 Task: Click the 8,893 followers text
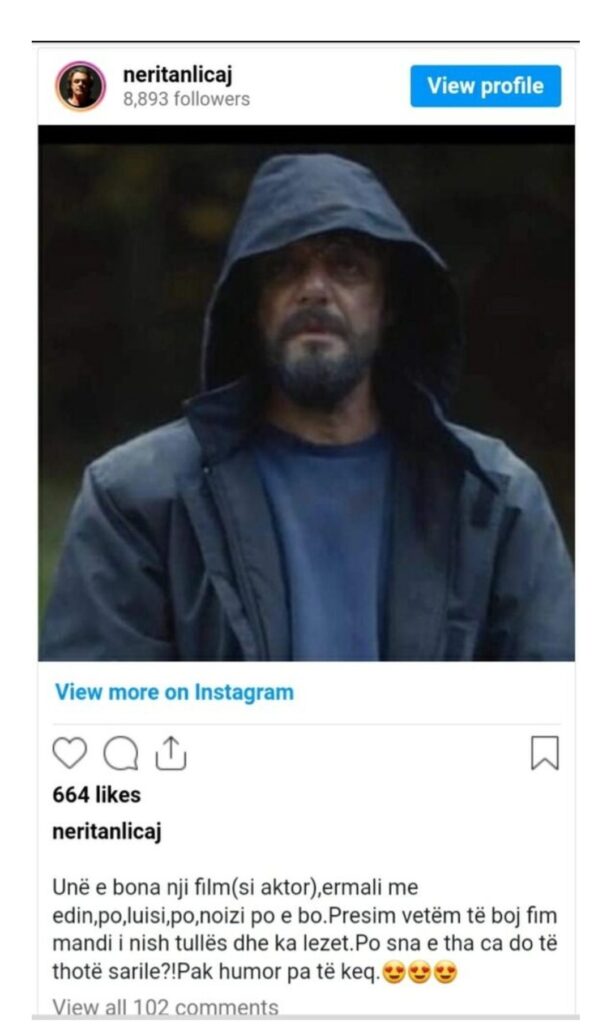pyautogui.click(x=187, y=99)
